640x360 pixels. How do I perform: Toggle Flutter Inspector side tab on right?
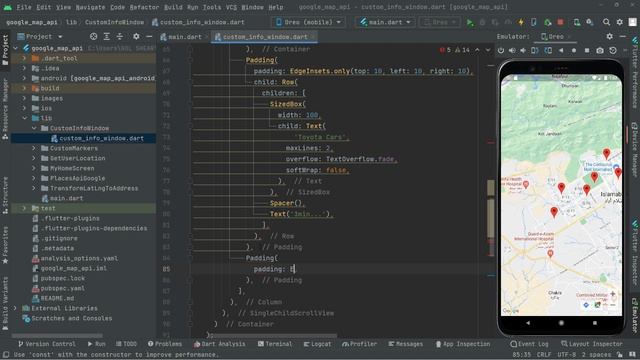(x=635, y=253)
